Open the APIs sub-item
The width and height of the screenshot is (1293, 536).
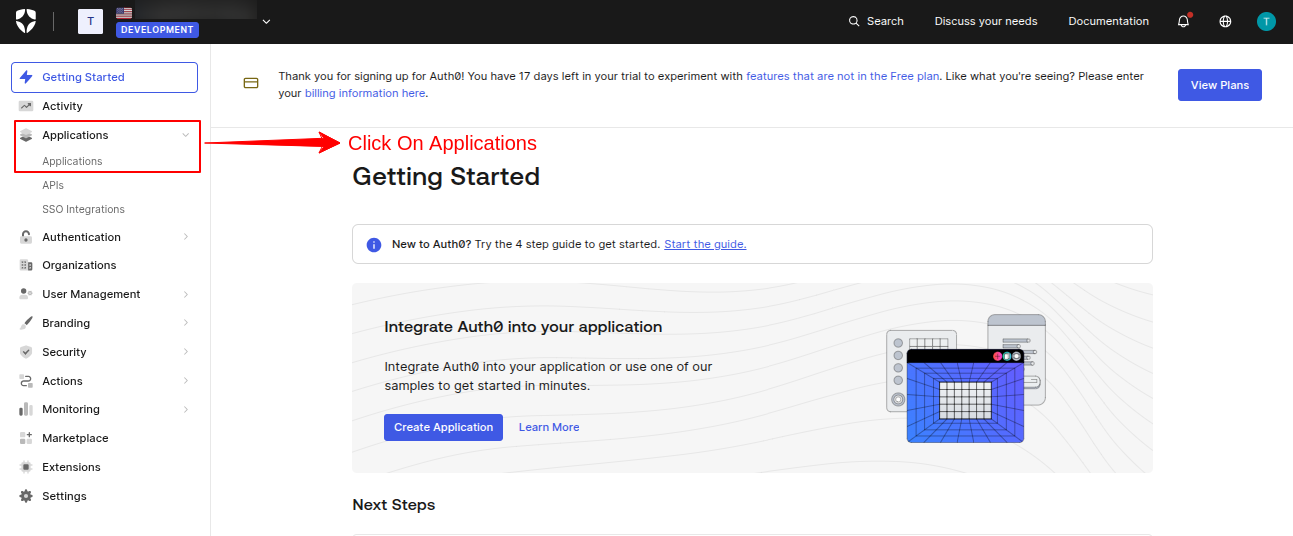pyautogui.click(x=53, y=185)
